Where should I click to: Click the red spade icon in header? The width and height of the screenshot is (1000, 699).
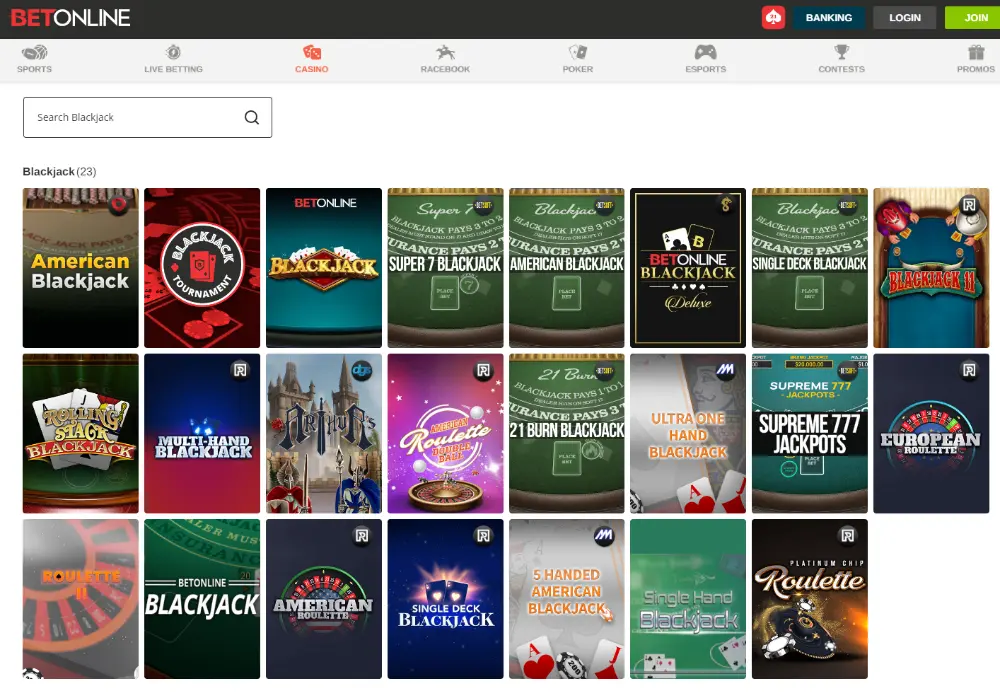773,18
